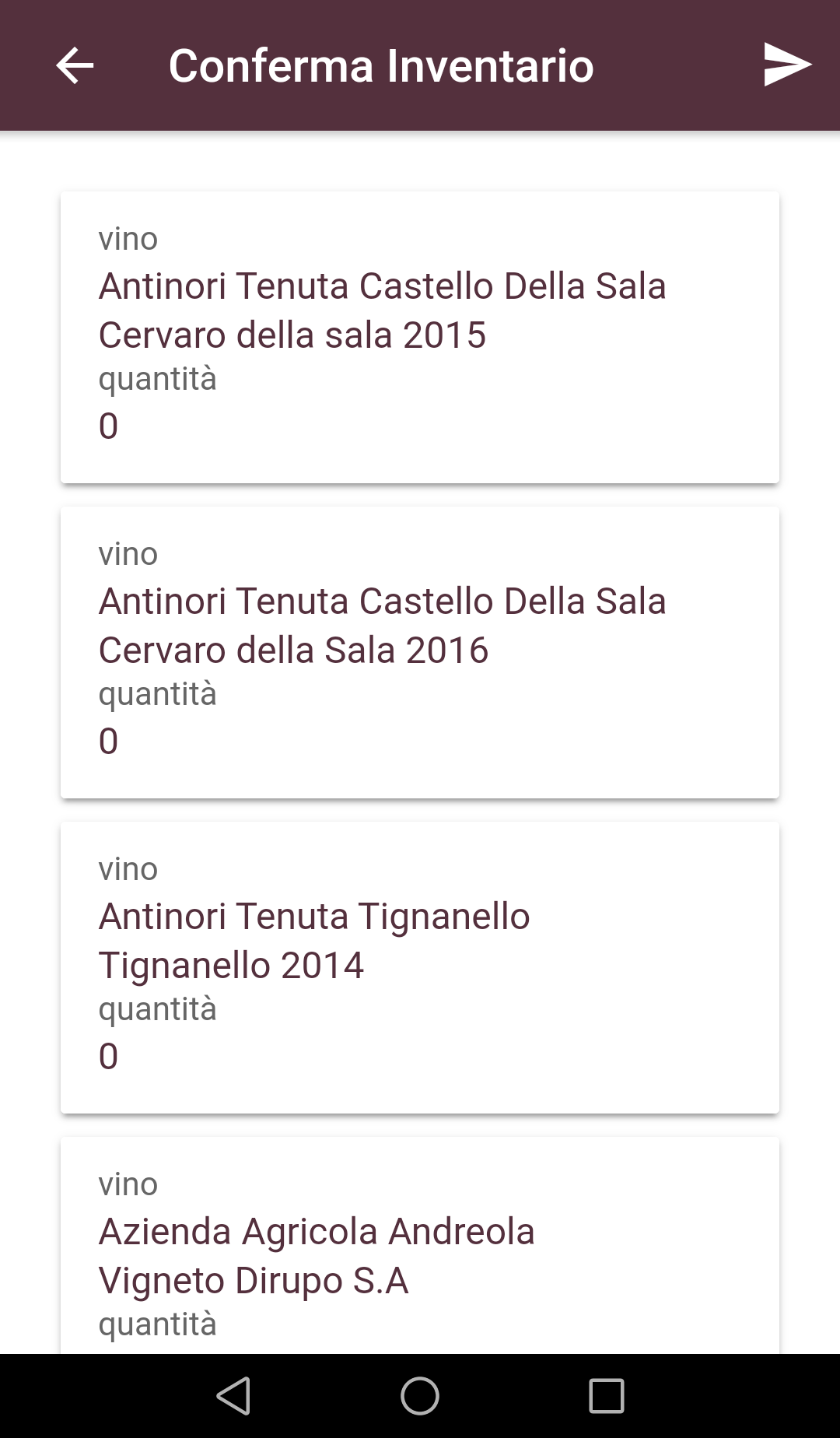Tap Azienda Agricola Andreola producer name
This screenshot has width=840, height=1438.
tap(317, 1232)
